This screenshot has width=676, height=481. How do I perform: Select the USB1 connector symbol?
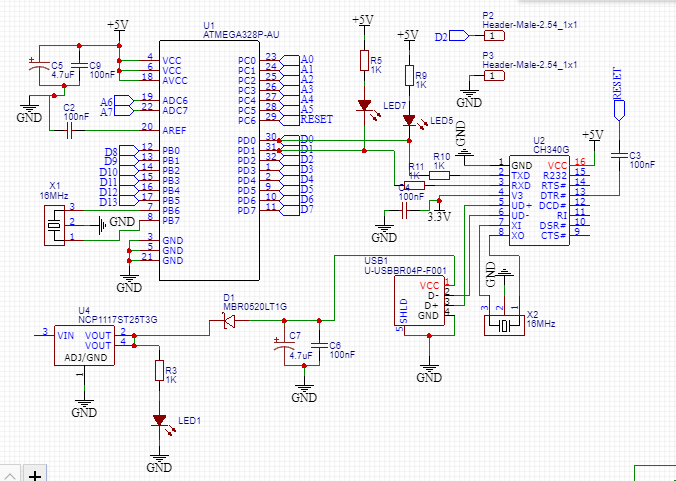point(420,300)
